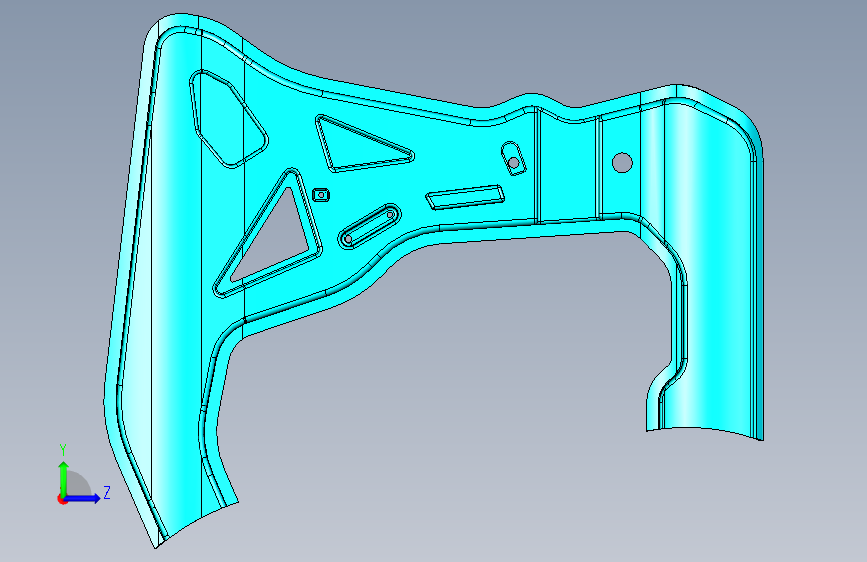This screenshot has height=562, width=867.
Task: Select the elongated slot with two small holes
Action: tap(369, 226)
